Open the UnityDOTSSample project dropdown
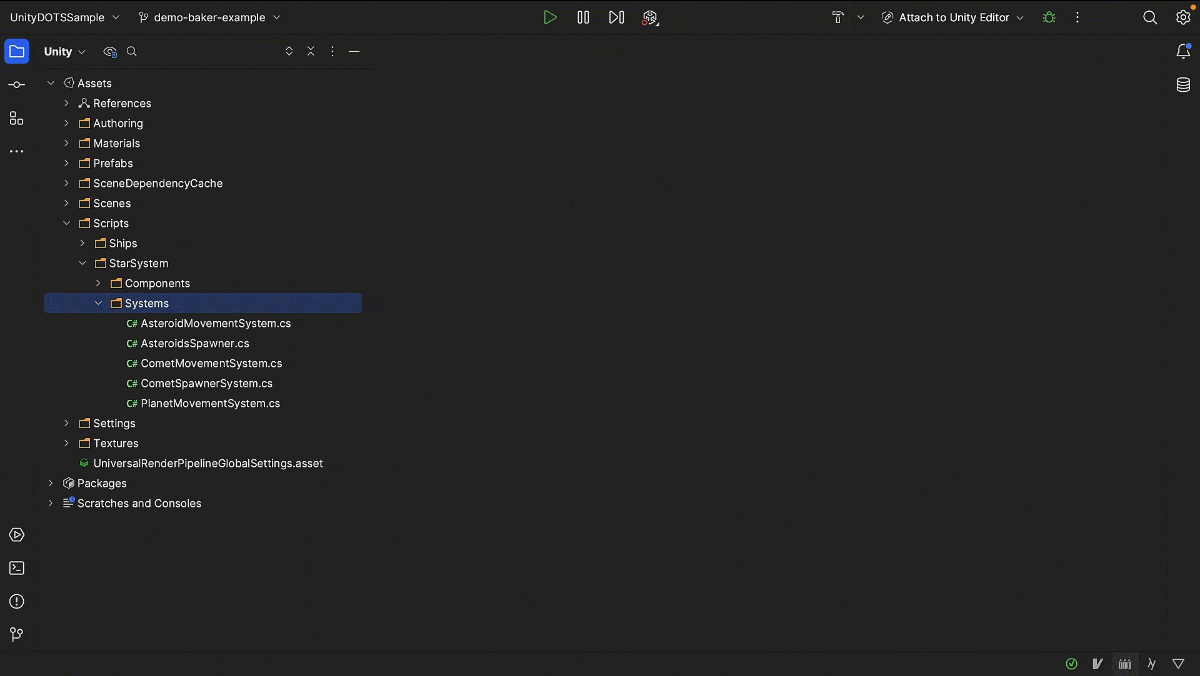Screen dimensions: 1200x676 (x=64, y=17)
